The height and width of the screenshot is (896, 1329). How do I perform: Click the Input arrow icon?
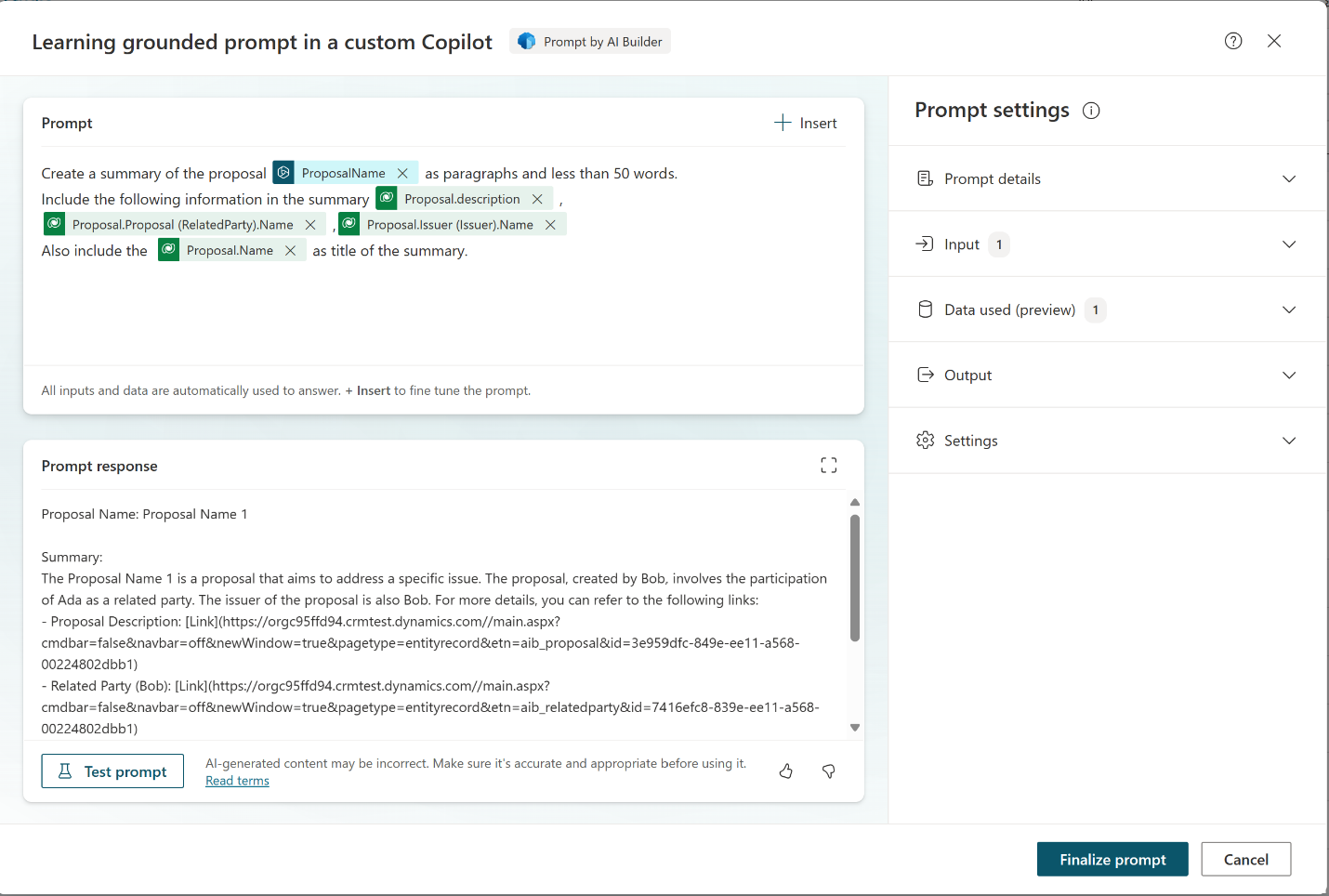pos(925,244)
